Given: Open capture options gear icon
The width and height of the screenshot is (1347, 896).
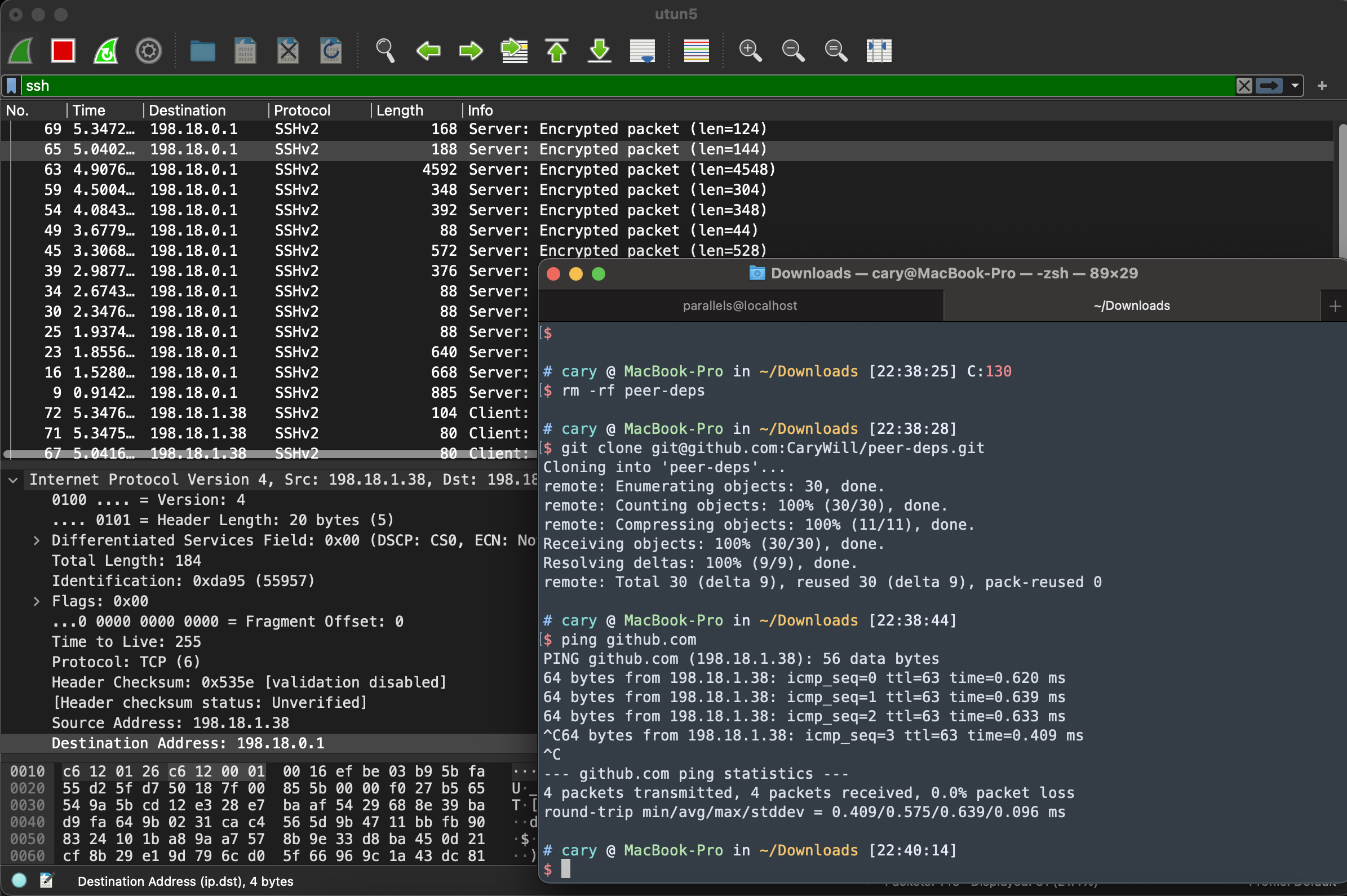Looking at the screenshot, I should tap(149, 51).
